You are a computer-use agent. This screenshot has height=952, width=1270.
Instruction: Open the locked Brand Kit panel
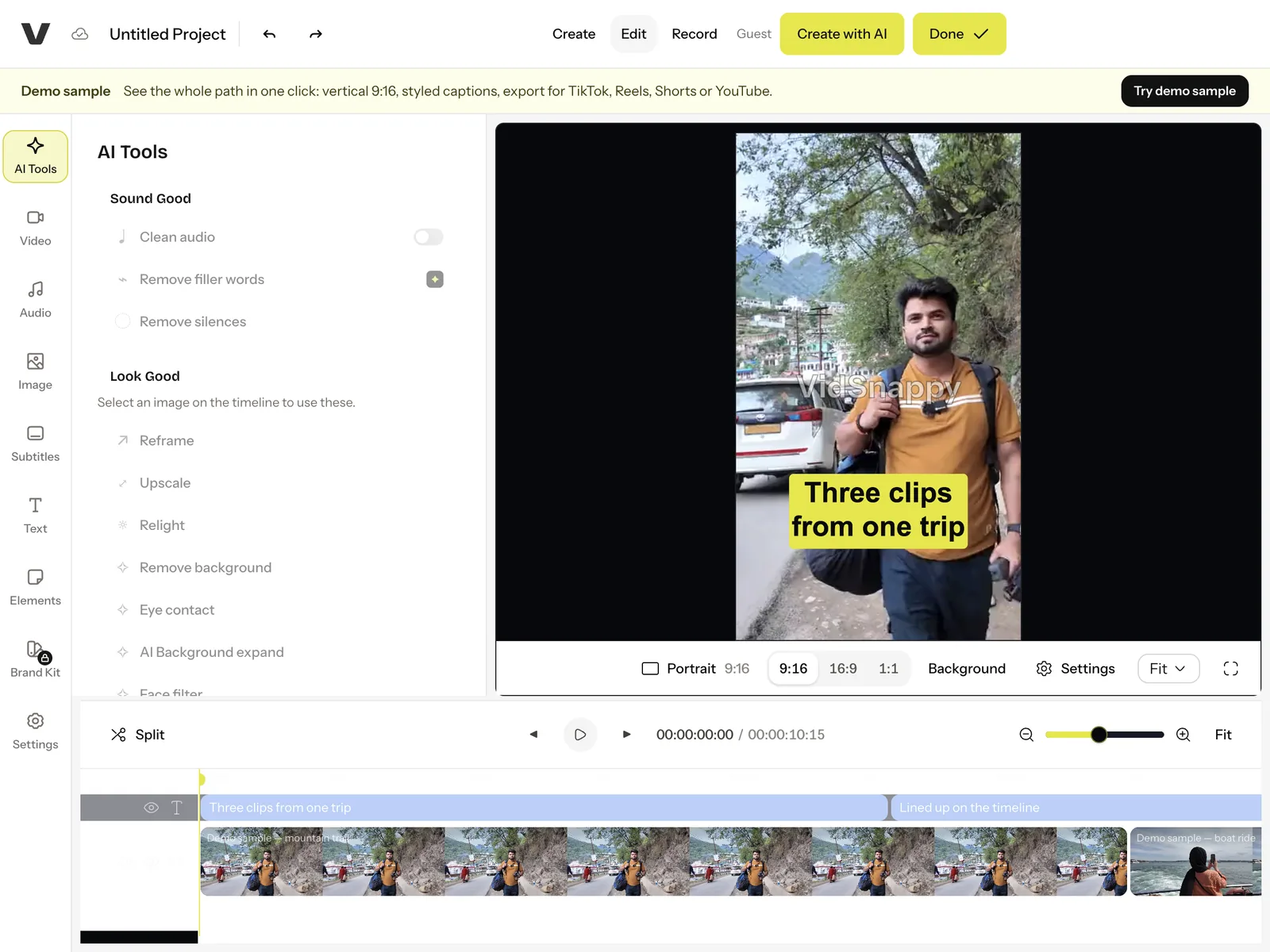tap(36, 660)
